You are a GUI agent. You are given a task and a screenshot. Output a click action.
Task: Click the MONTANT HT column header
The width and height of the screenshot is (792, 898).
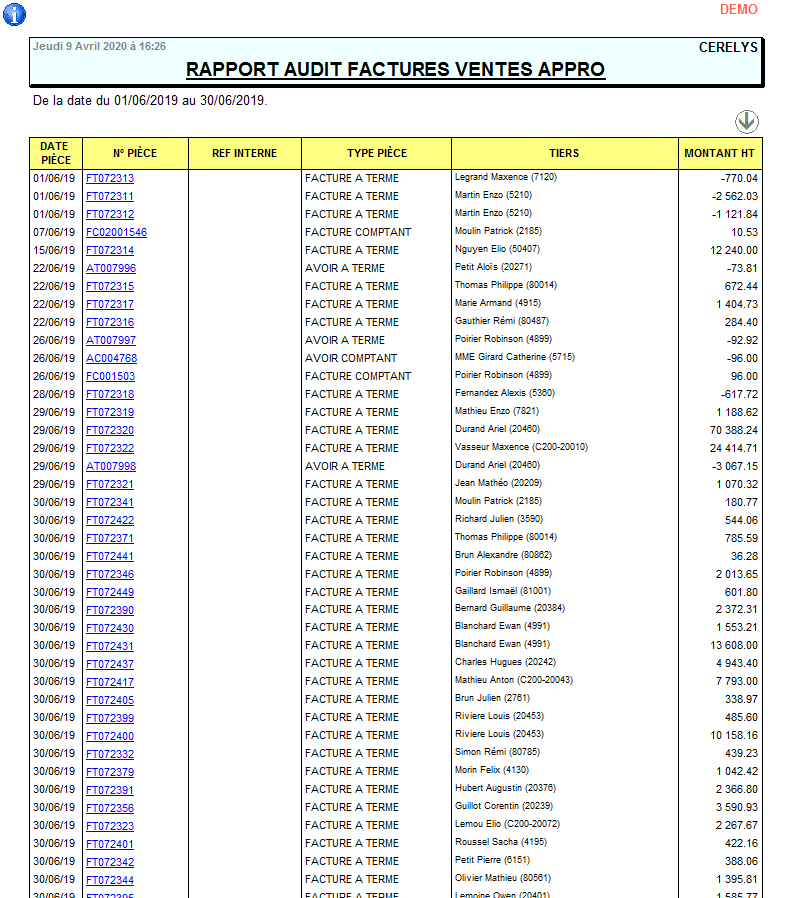click(x=719, y=153)
